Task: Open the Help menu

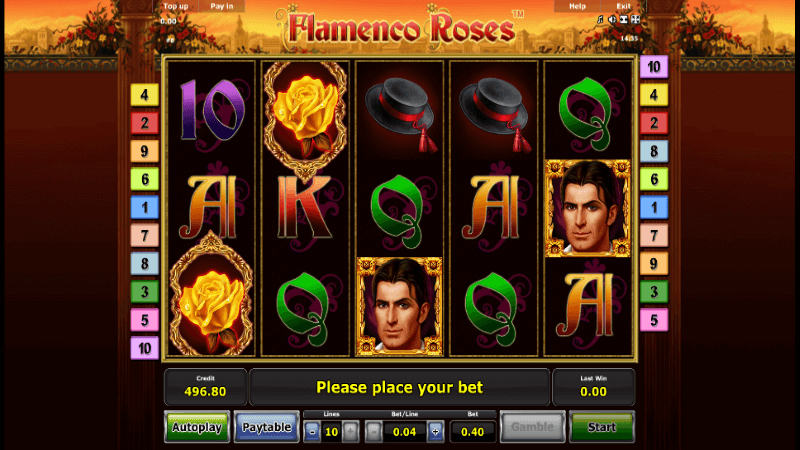Action: coord(578,6)
